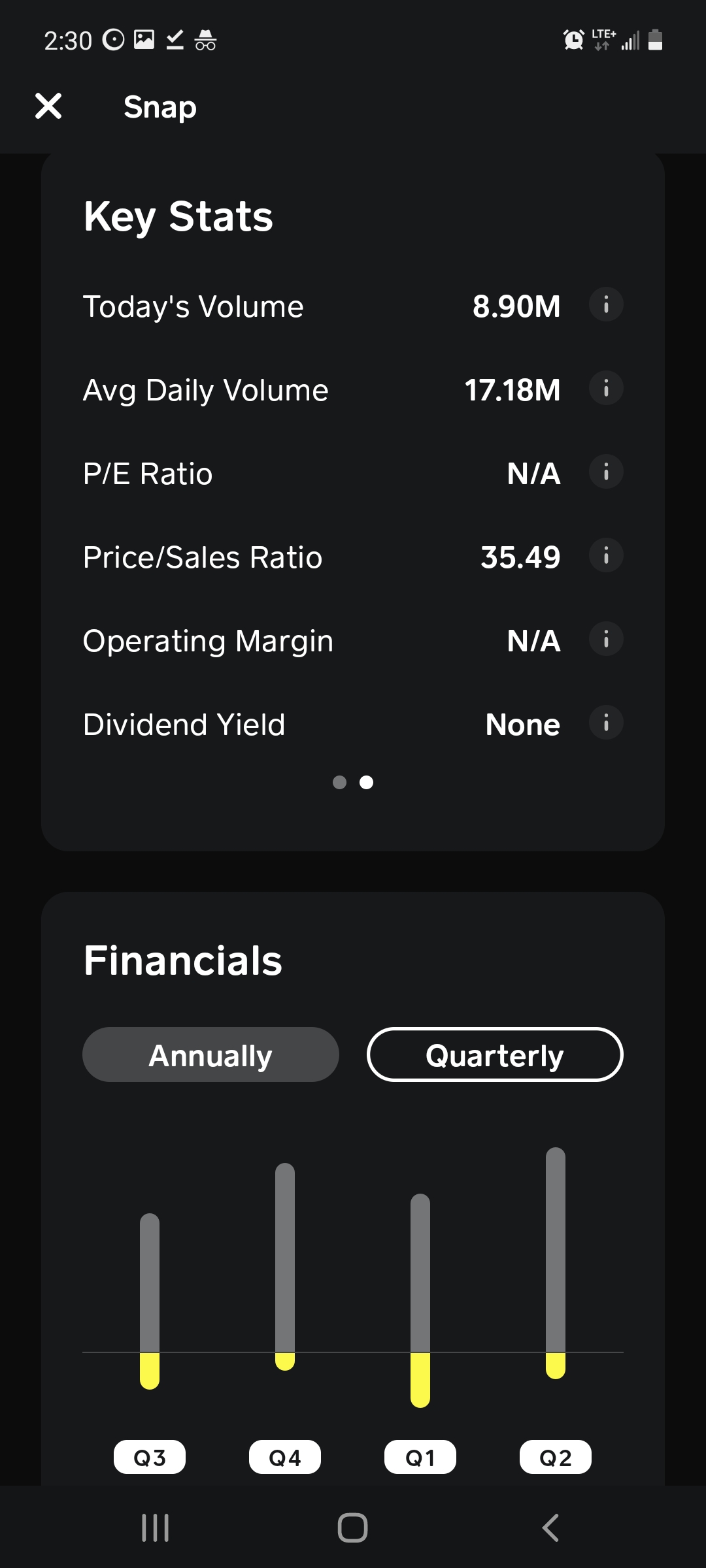Open Operating Margin info icon
706x1568 pixels.
pyautogui.click(x=606, y=640)
